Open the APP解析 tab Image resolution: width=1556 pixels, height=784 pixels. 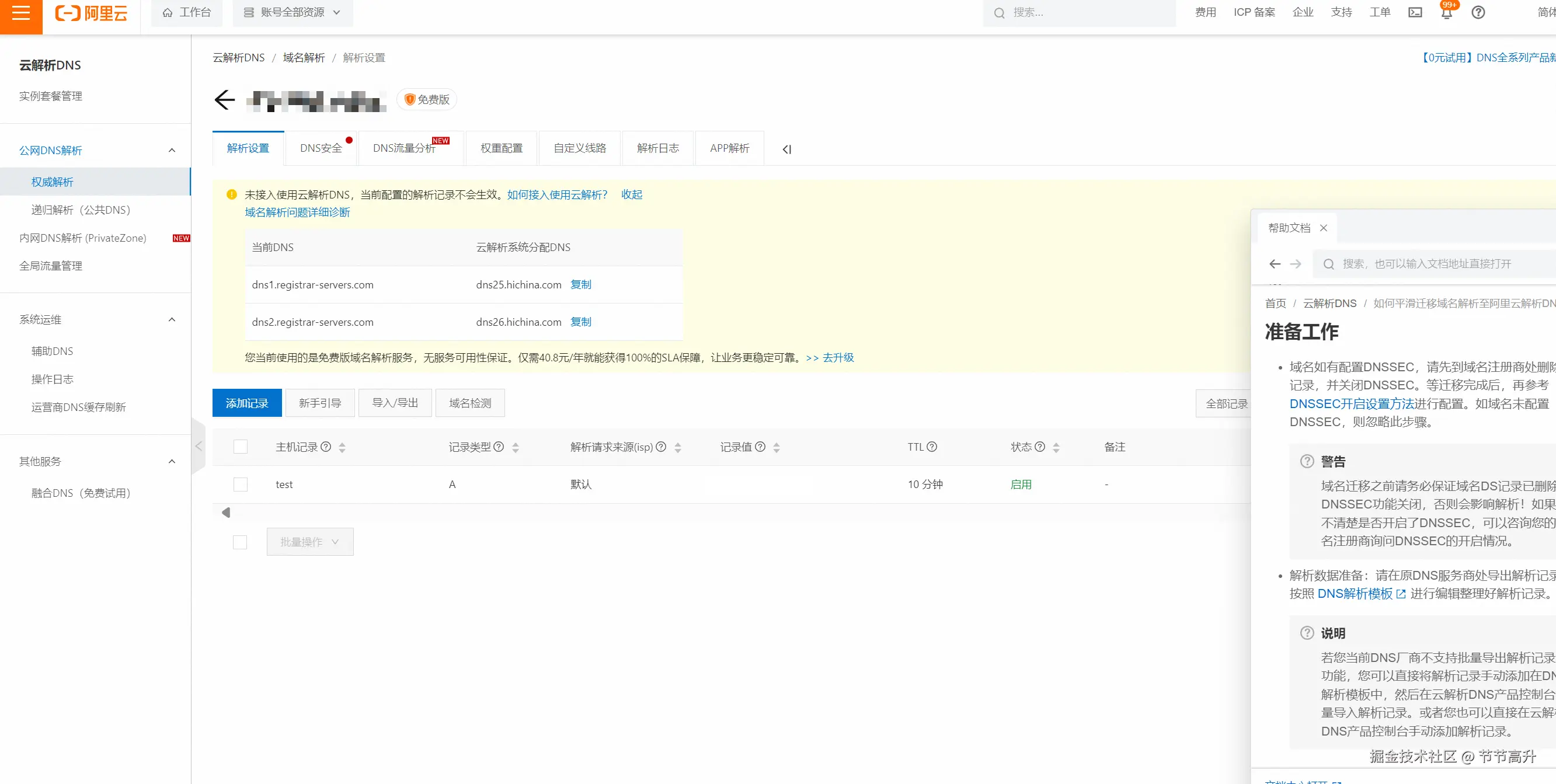pyautogui.click(x=730, y=148)
